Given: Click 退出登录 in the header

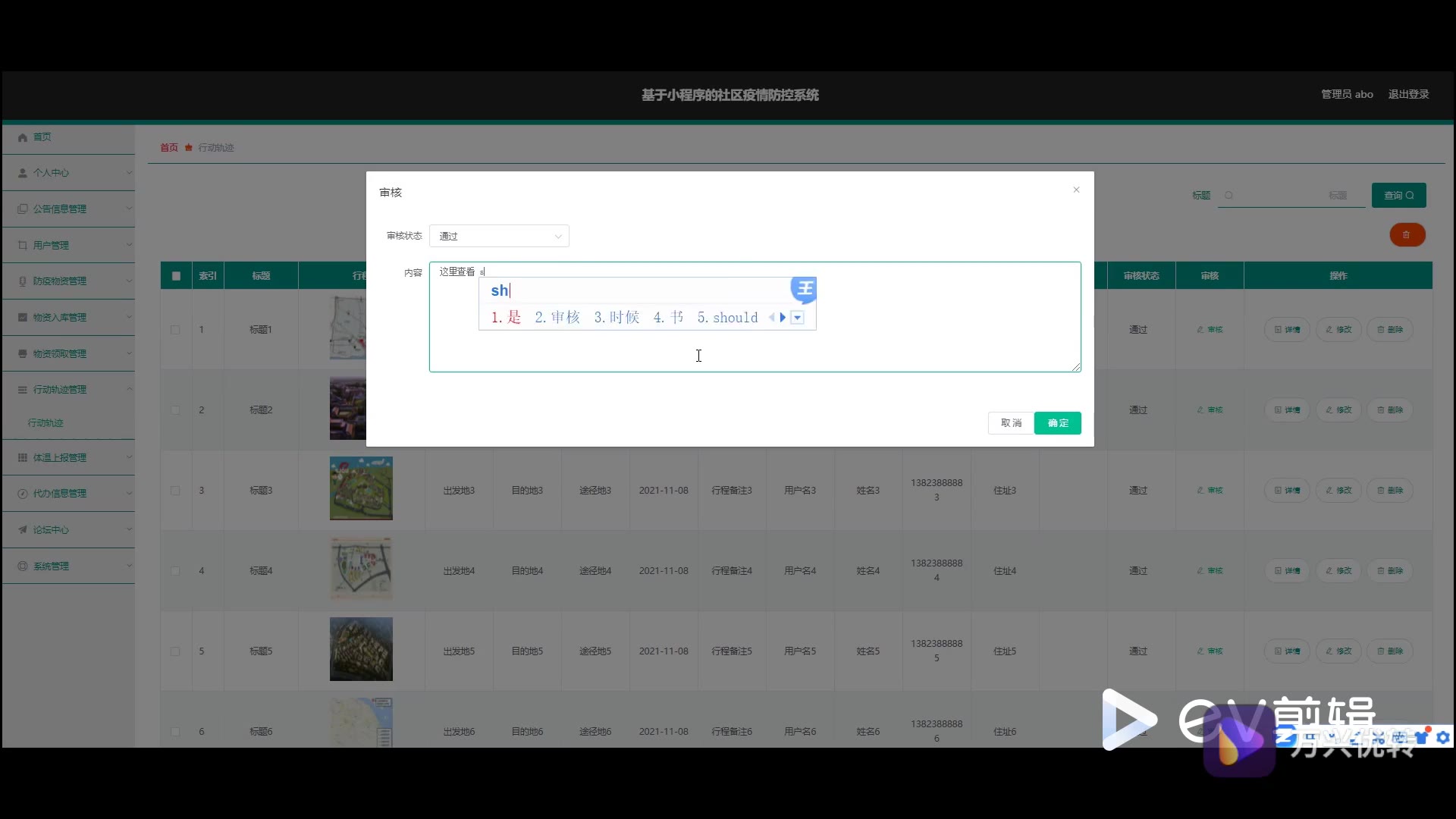Looking at the screenshot, I should click(x=1408, y=94).
